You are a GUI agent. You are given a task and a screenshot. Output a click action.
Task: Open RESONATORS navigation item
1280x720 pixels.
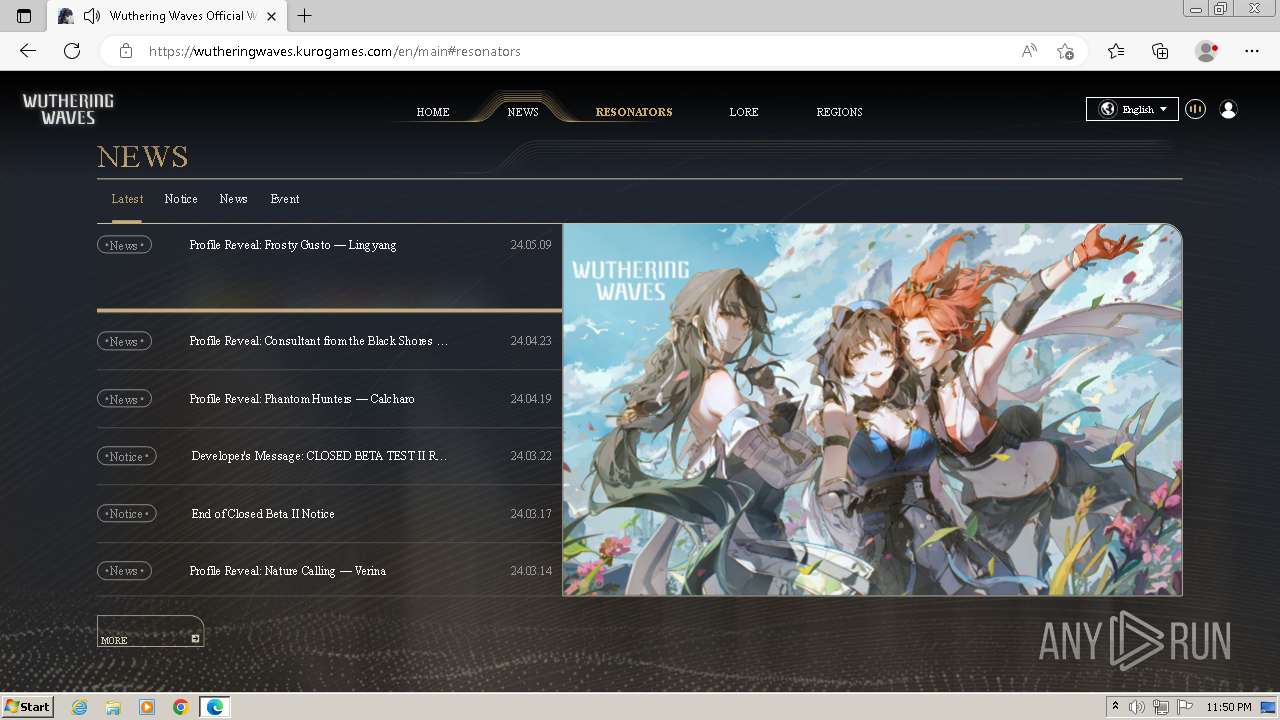click(634, 112)
